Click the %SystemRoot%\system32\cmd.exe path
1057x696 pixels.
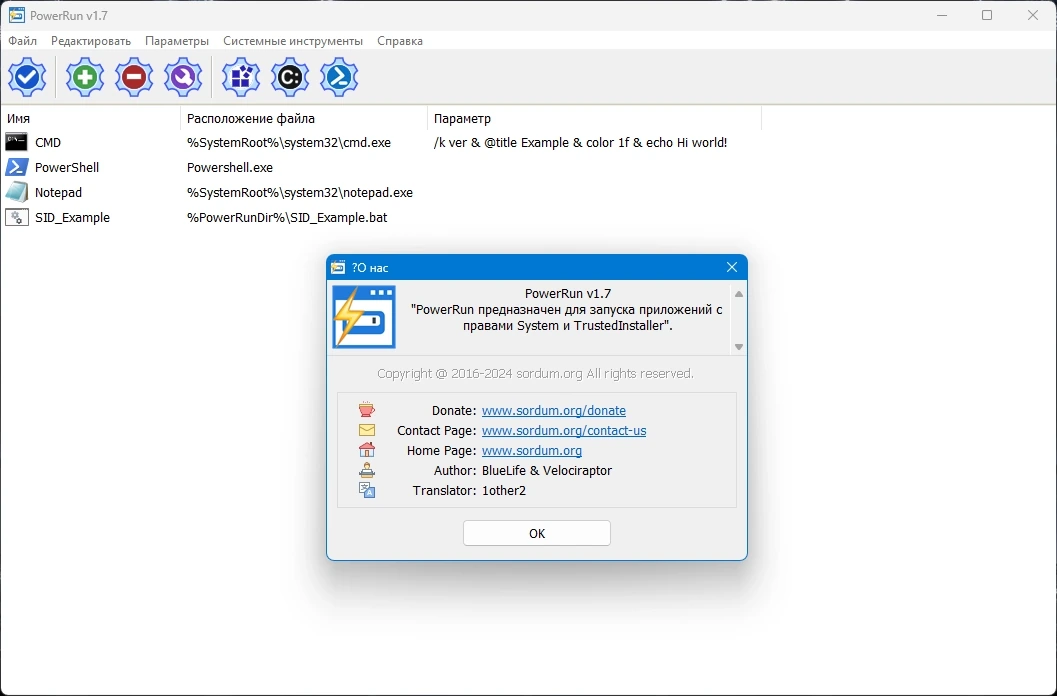coord(289,143)
